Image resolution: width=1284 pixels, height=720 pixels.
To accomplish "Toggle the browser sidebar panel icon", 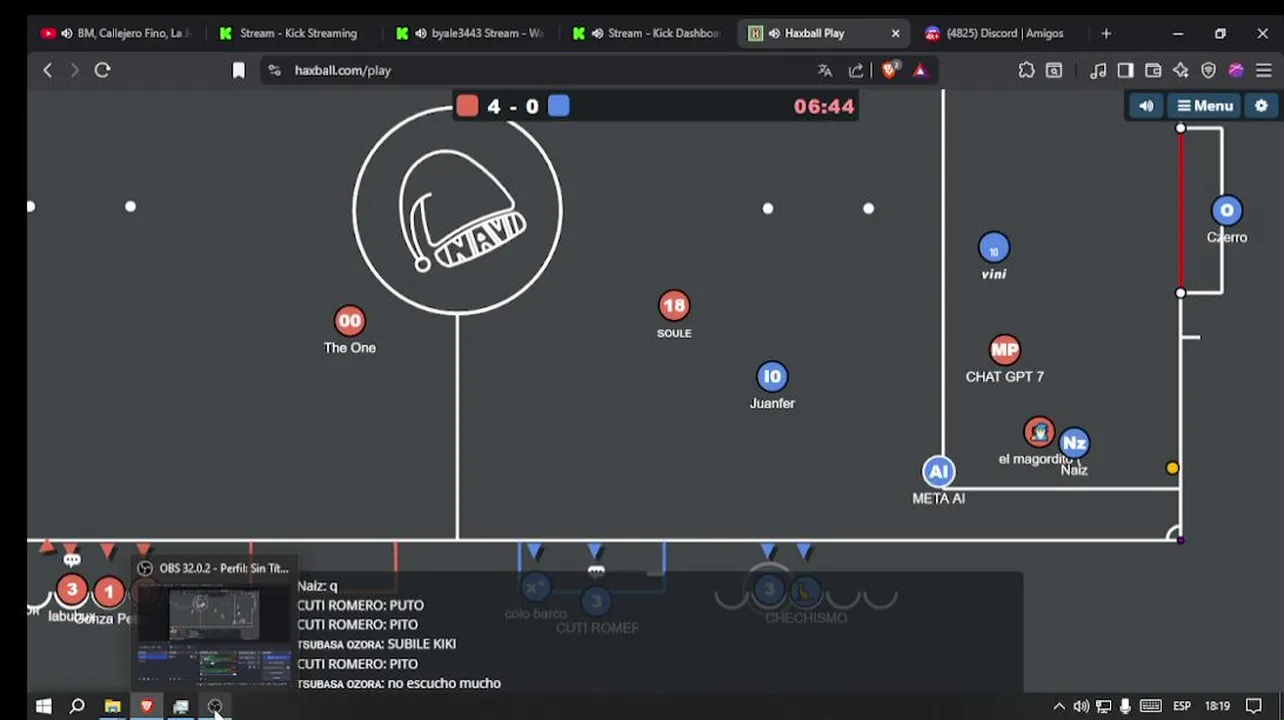I will [x=1125, y=70].
